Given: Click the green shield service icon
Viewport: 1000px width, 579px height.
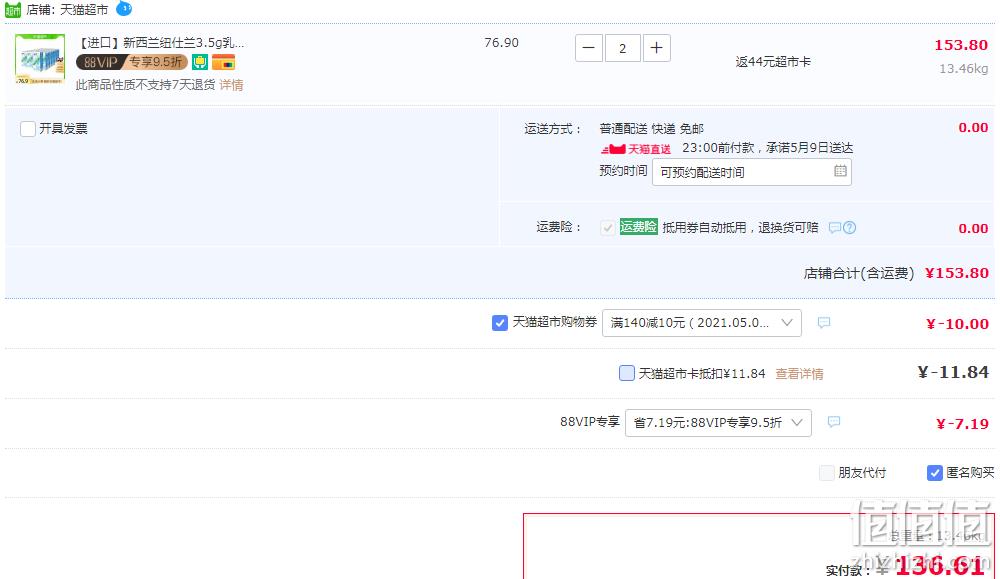Looking at the screenshot, I should (200, 62).
